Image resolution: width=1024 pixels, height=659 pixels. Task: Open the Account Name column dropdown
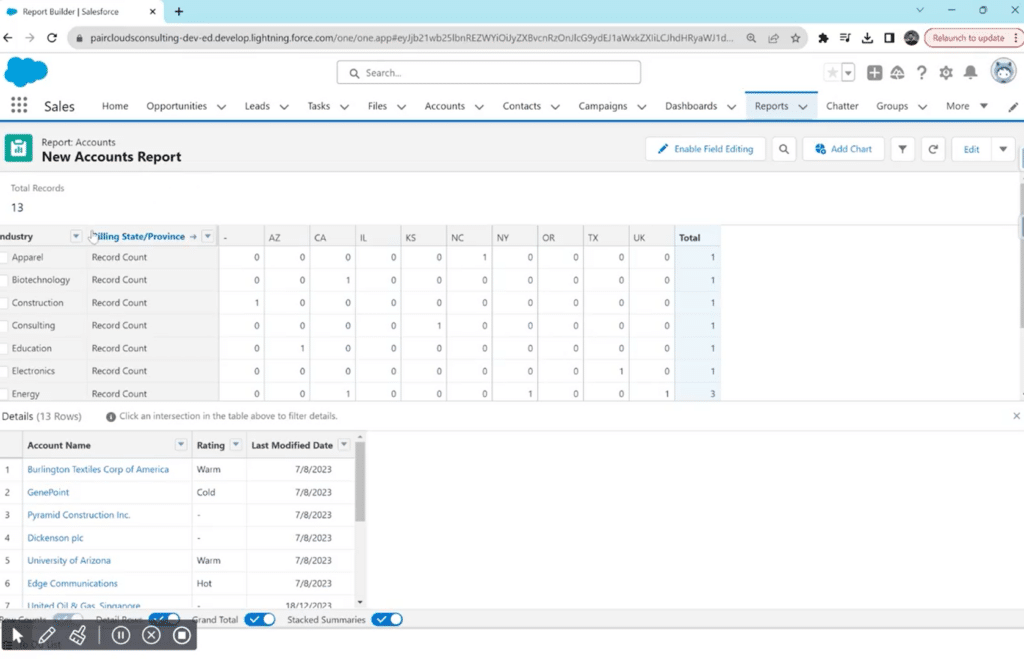click(180, 445)
